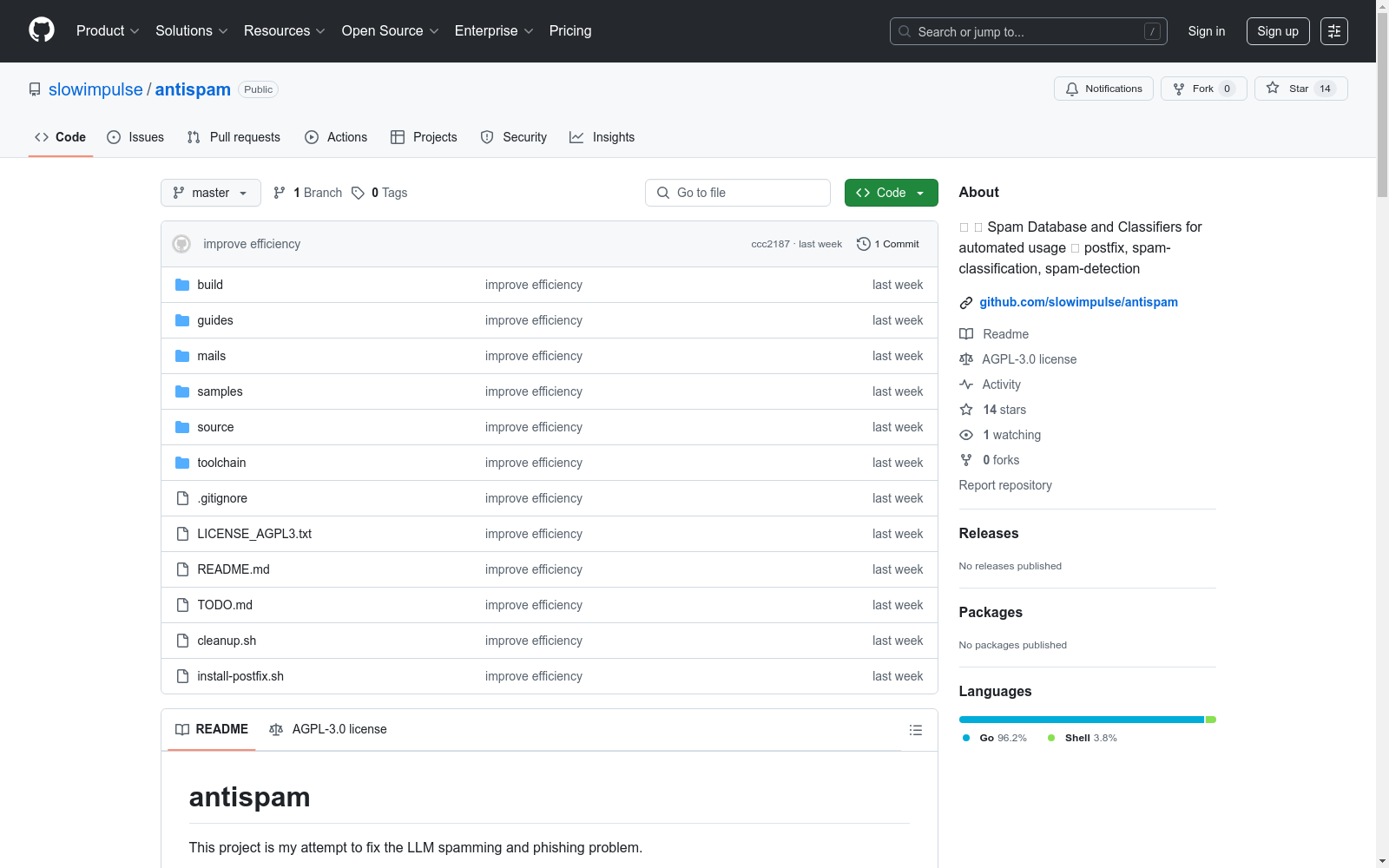Click the watching eye icon
This screenshot has width=1389, height=868.
click(x=966, y=435)
